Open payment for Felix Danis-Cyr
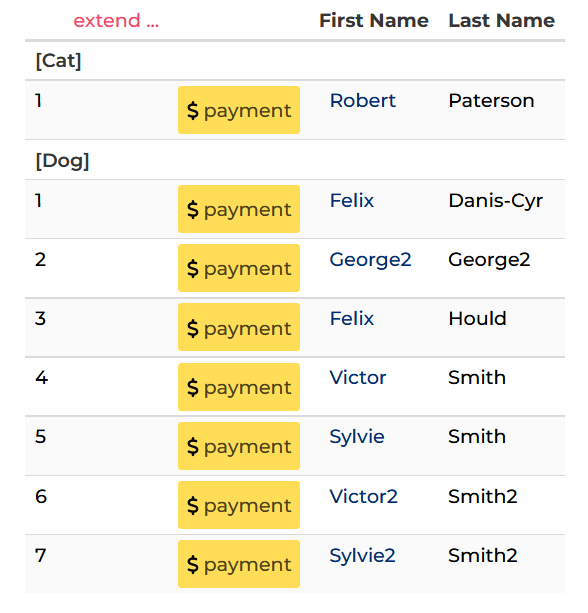Viewport: 588px width, 613px height. [239, 209]
